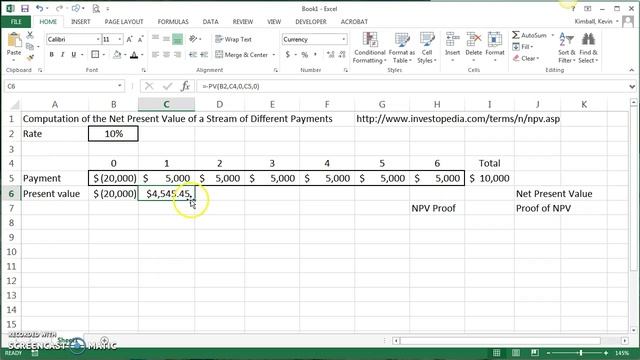Open the Name Box dropdown arrow
Image resolution: width=640 pixels, height=360 pixels.
click(120, 86)
